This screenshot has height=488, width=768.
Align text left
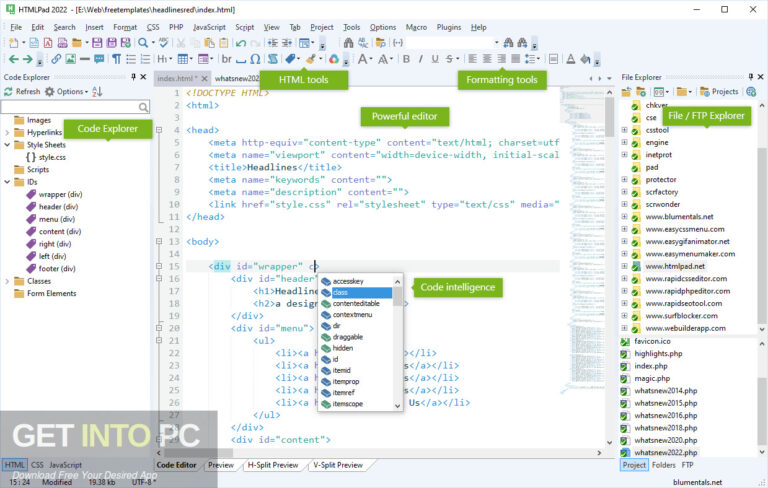click(473, 59)
